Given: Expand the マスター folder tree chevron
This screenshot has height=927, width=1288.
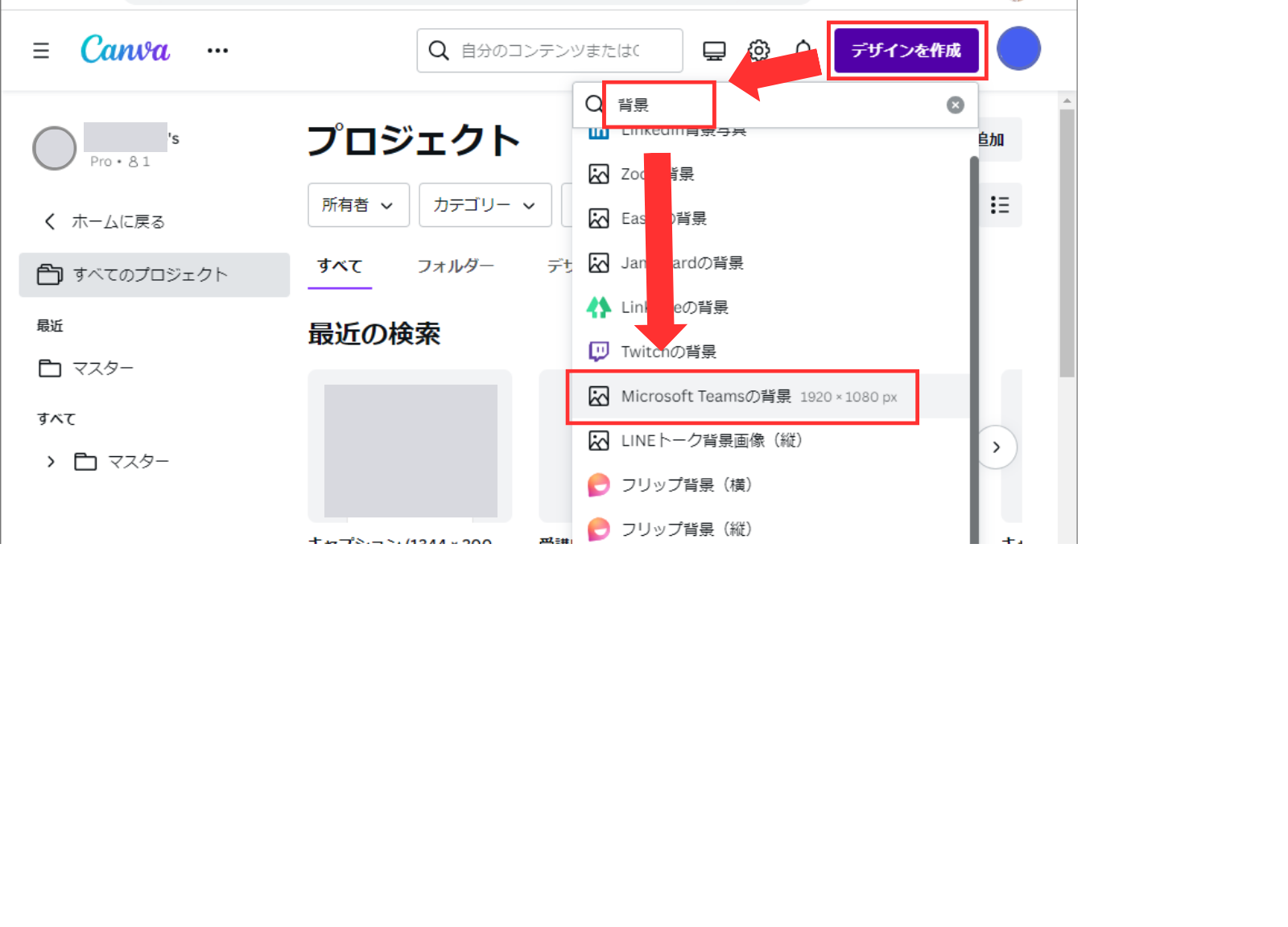Looking at the screenshot, I should click(51, 462).
